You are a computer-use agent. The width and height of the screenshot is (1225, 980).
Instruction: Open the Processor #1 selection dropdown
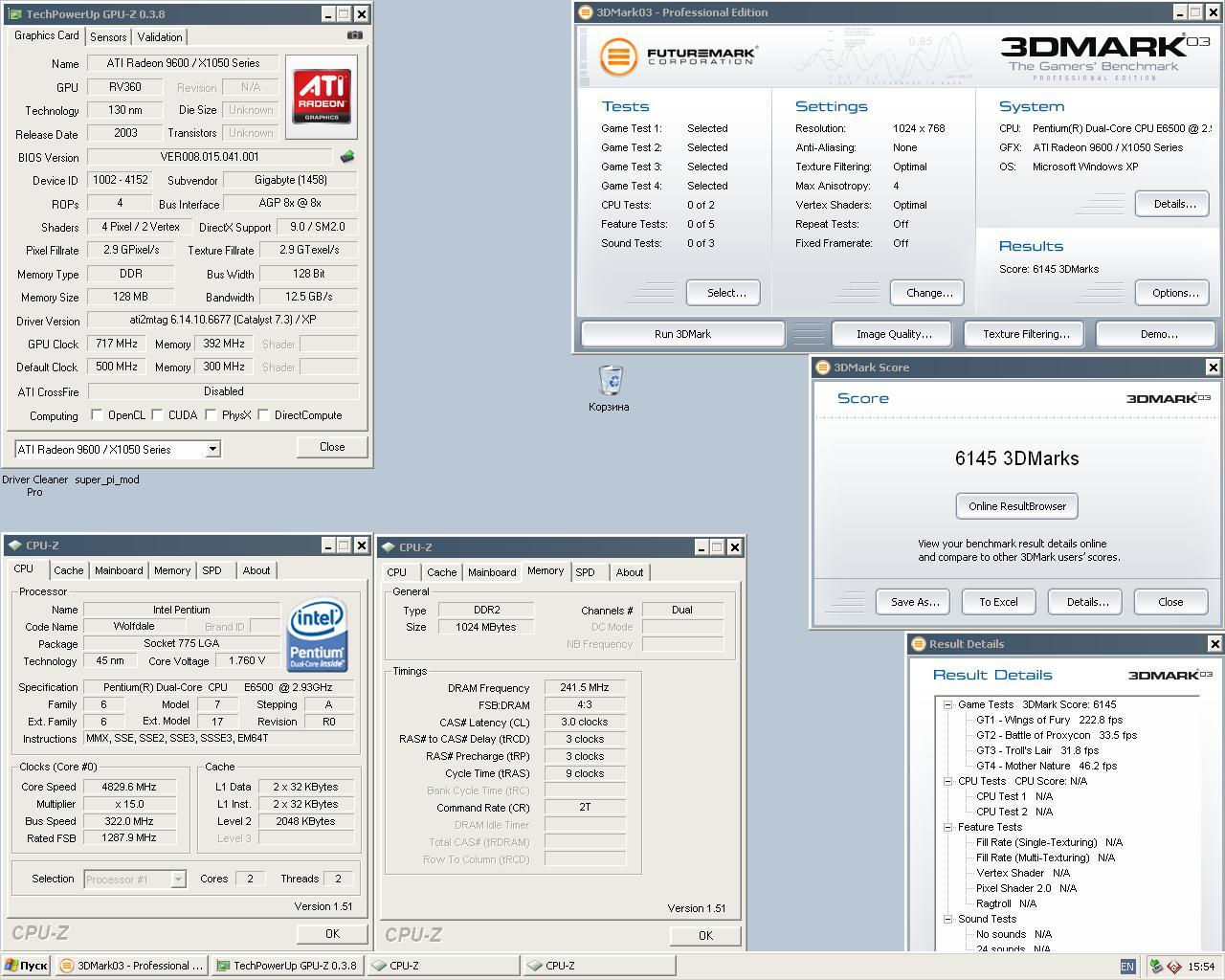tap(178, 879)
